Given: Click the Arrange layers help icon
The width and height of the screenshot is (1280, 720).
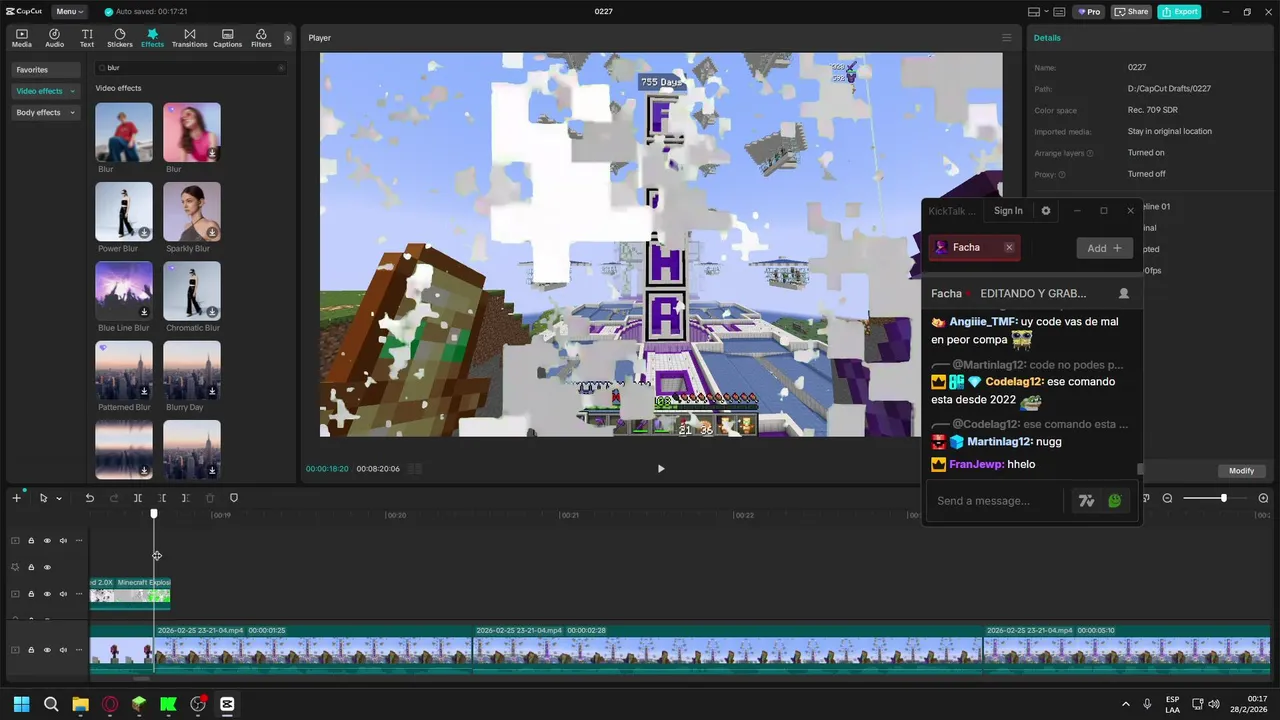Looking at the screenshot, I should [1090, 153].
